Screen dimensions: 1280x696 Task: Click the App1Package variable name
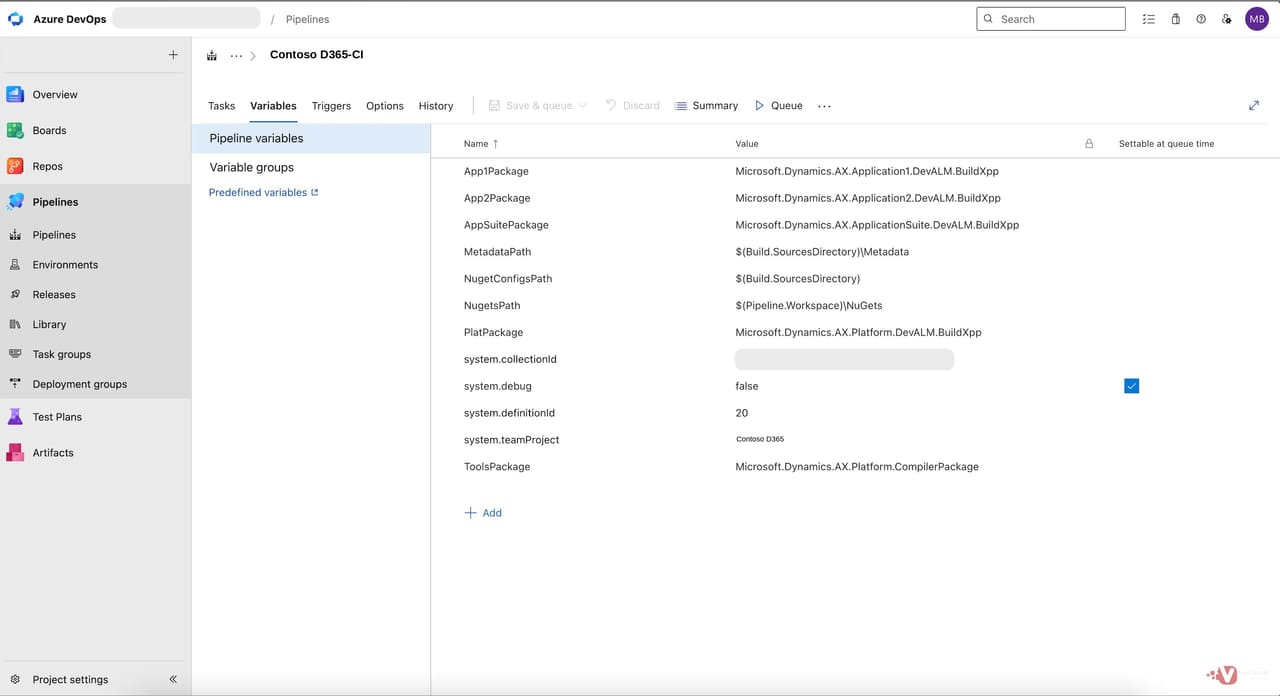point(496,172)
